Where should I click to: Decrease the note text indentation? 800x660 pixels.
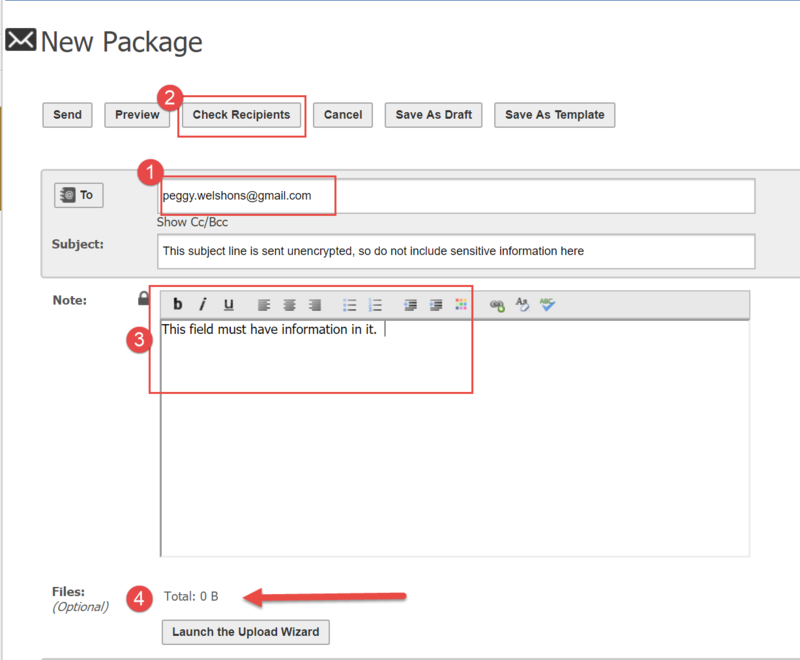tap(408, 304)
